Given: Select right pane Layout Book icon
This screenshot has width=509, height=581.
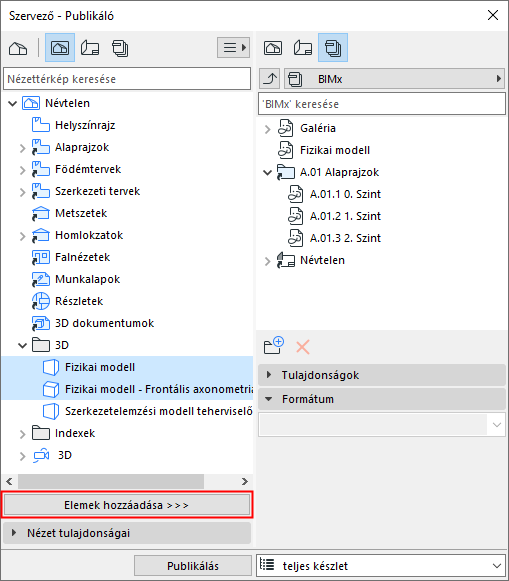Looking at the screenshot, I should pyautogui.click(x=303, y=48).
